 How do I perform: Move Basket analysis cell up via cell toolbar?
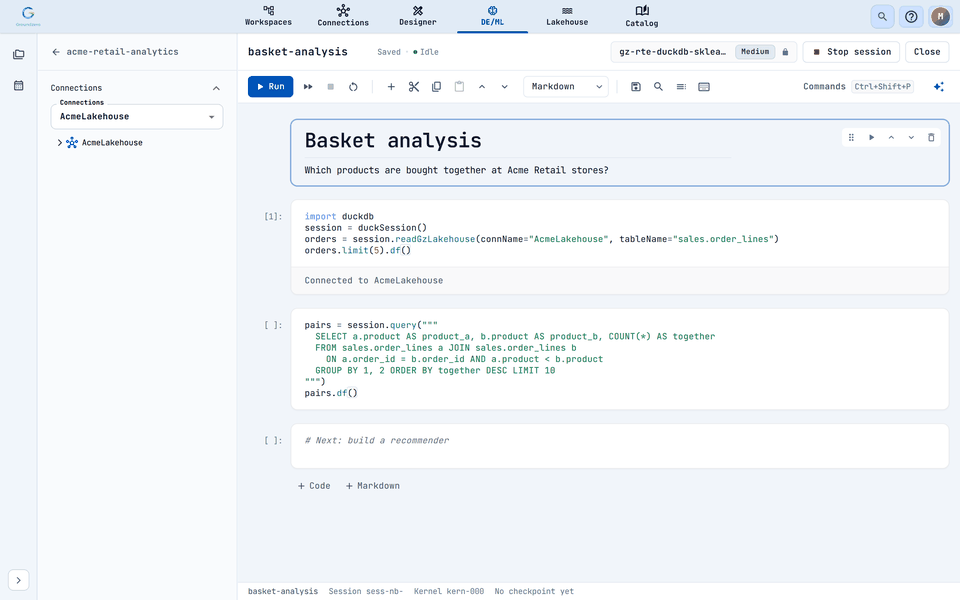tap(891, 138)
